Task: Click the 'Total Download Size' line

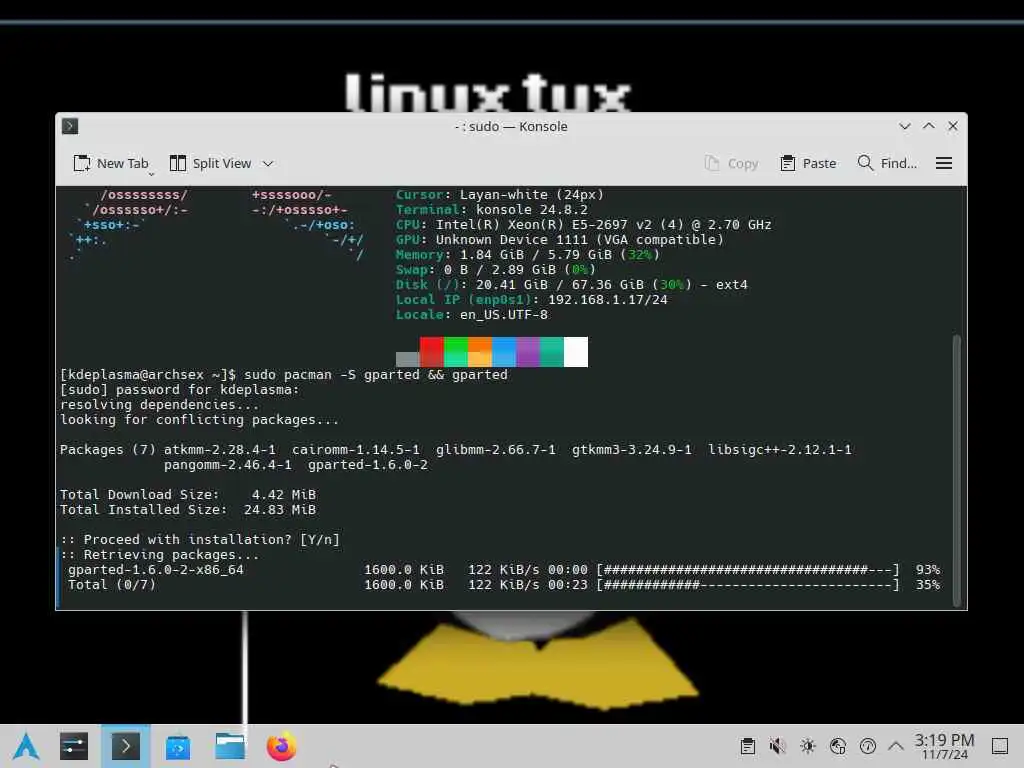Action: [188, 494]
